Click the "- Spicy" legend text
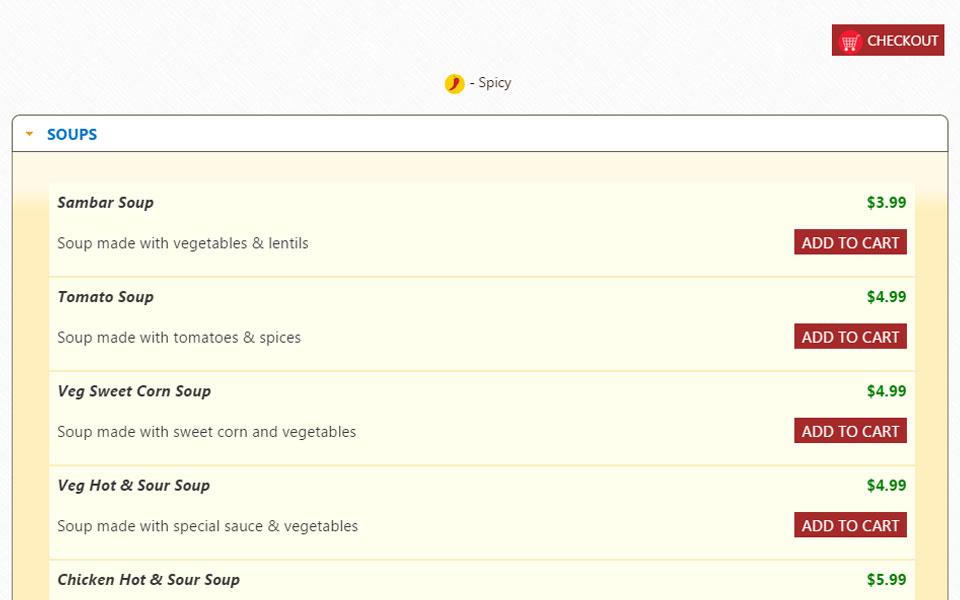The image size is (960, 600). 491,83
